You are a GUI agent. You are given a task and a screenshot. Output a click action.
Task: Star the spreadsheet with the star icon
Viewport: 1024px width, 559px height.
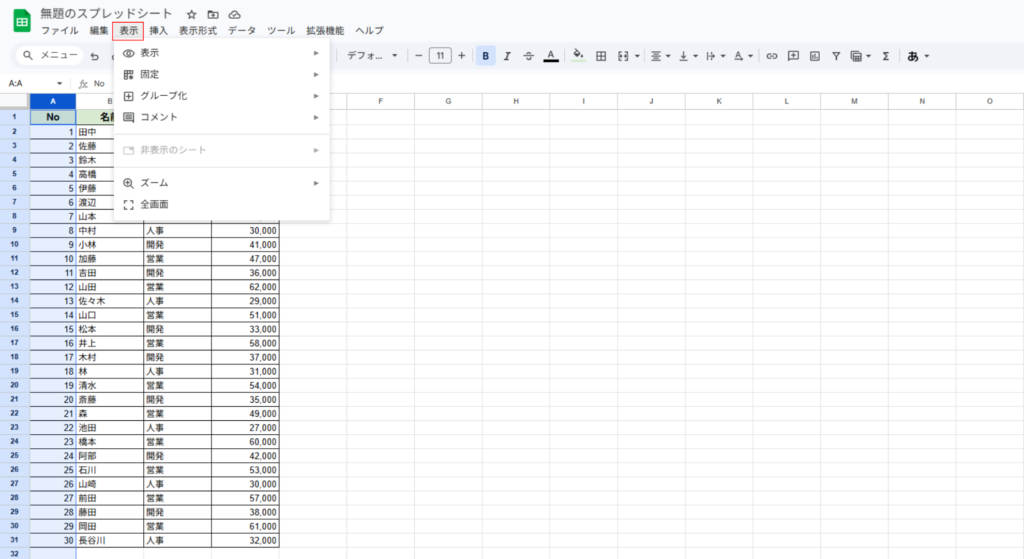coord(192,15)
